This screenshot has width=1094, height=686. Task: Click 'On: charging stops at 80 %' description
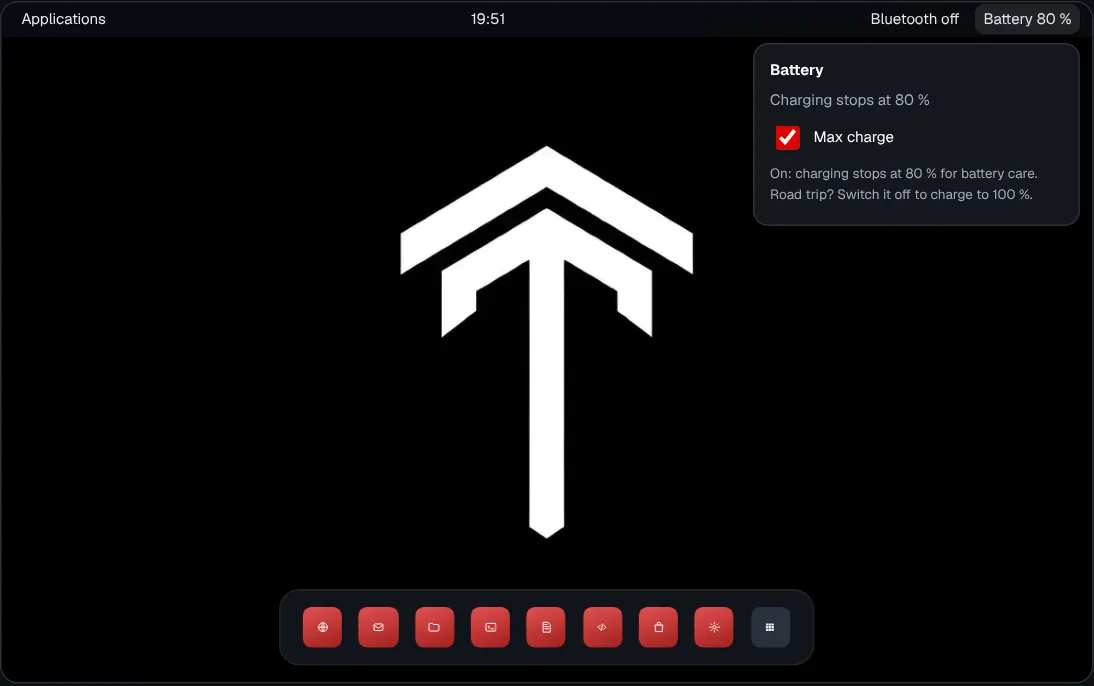904,173
